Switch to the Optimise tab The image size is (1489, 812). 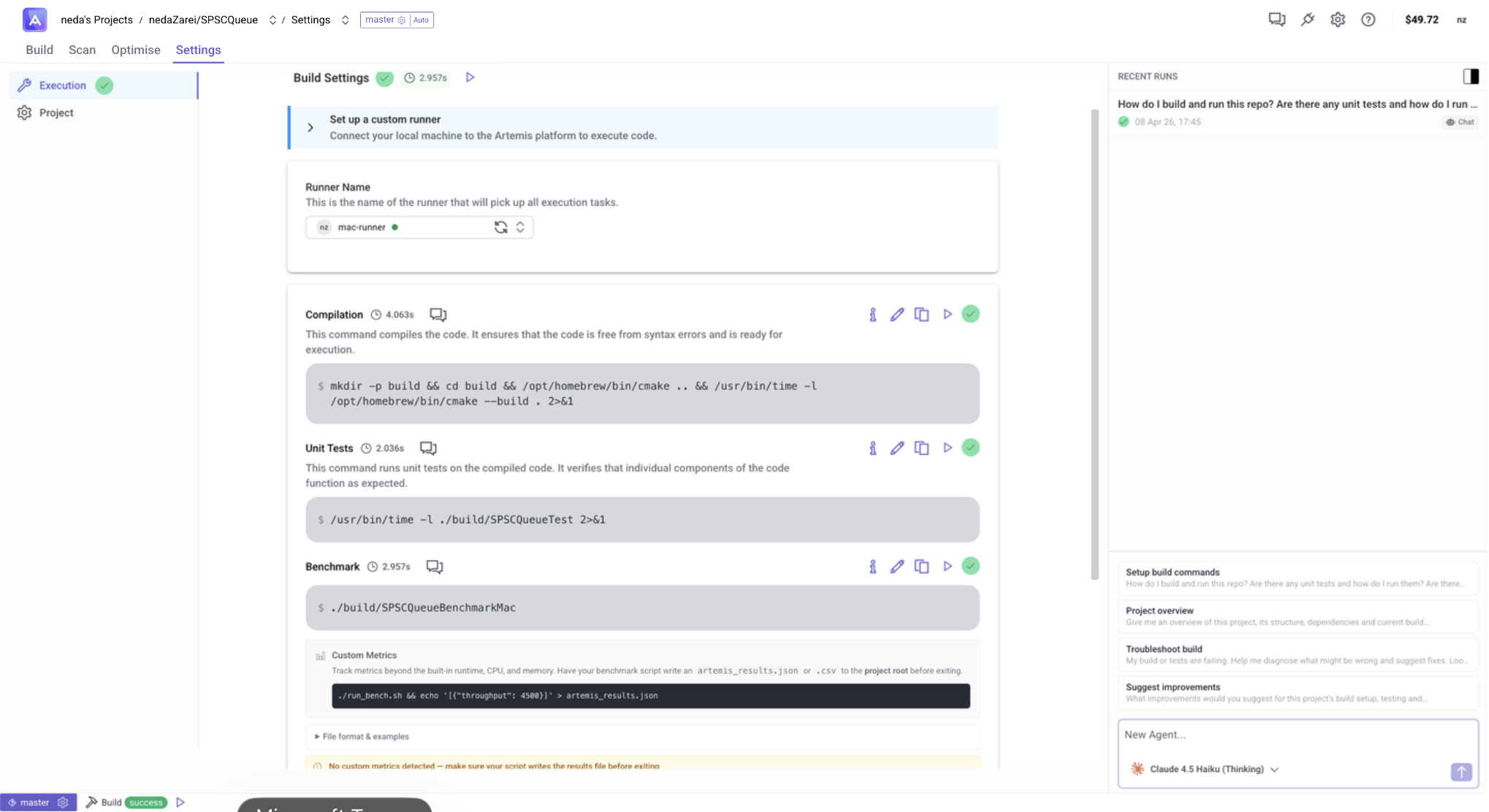click(135, 50)
